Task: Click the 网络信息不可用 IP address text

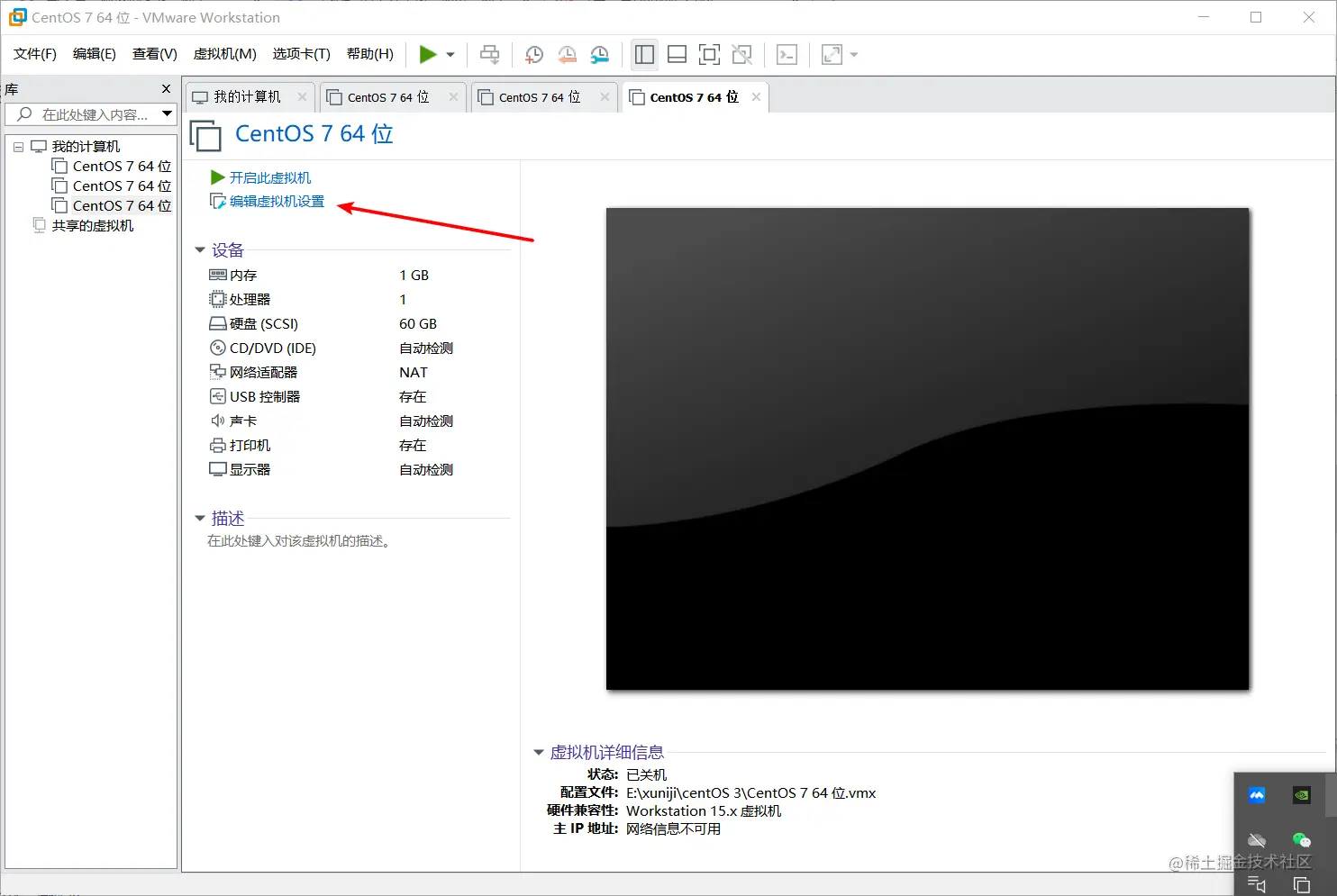Action: [x=674, y=828]
